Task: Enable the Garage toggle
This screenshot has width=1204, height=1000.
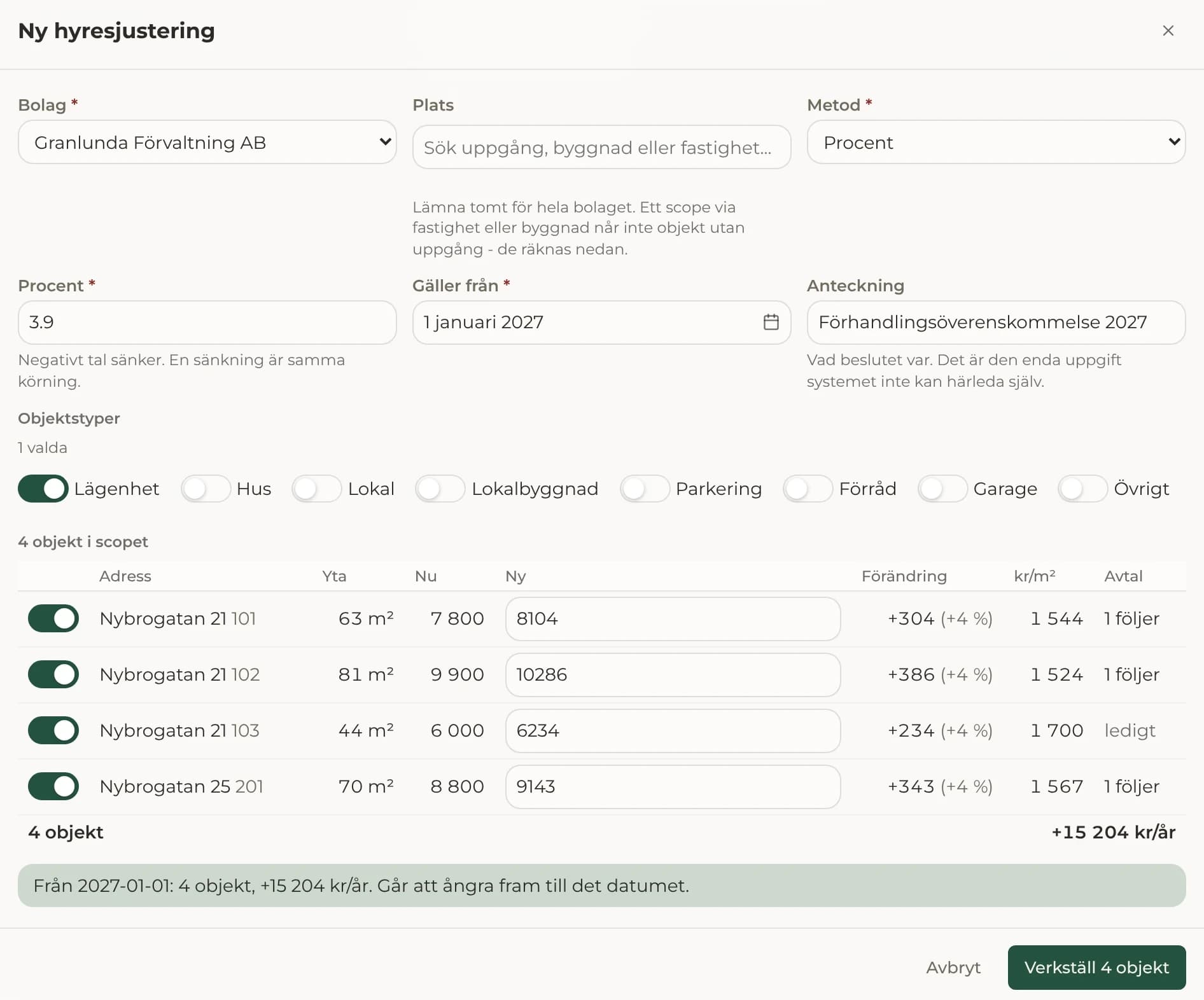Action: click(942, 489)
